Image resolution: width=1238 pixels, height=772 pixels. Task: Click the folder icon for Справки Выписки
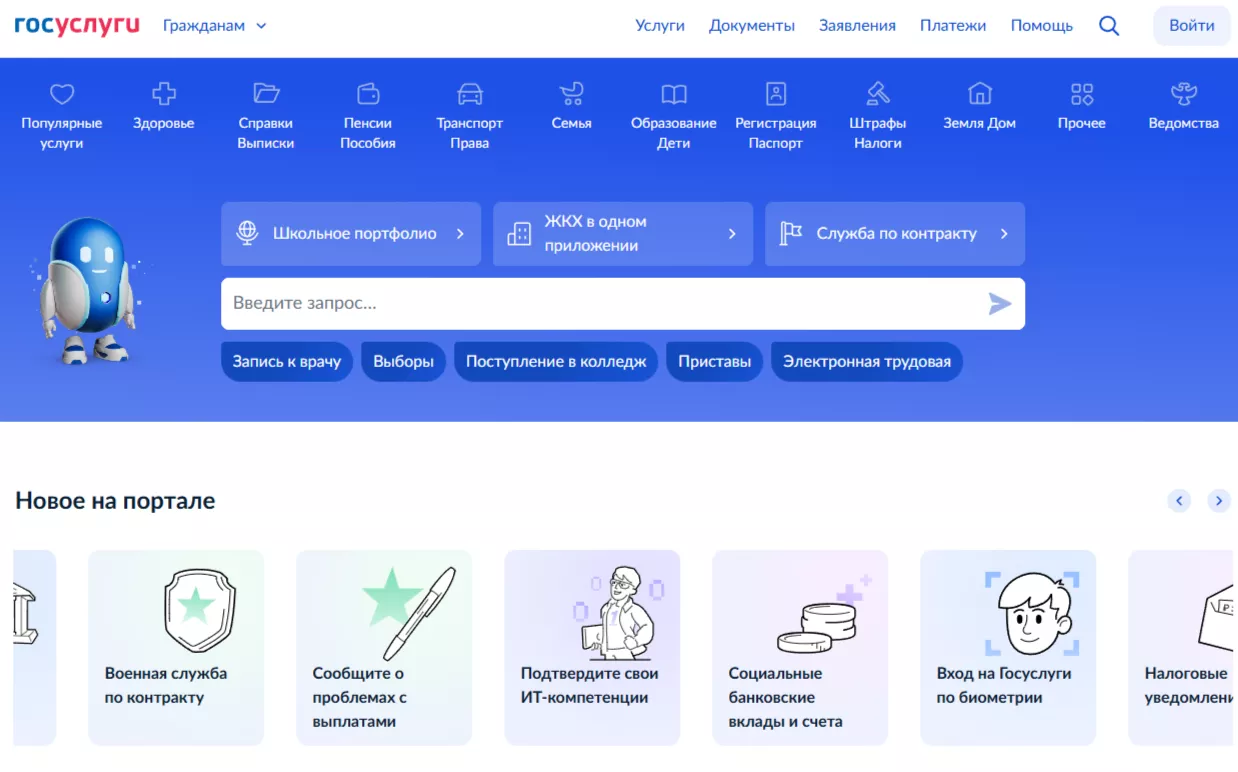coord(265,93)
